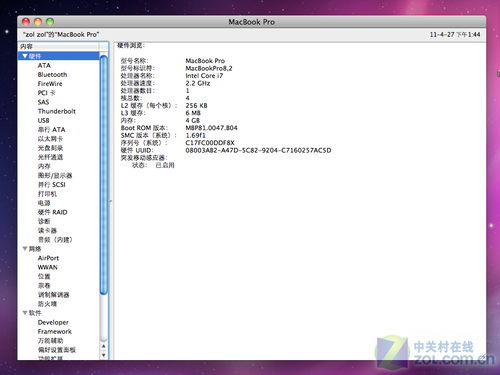Open the FireWire hardware entry
500x375 pixels.
point(50,84)
